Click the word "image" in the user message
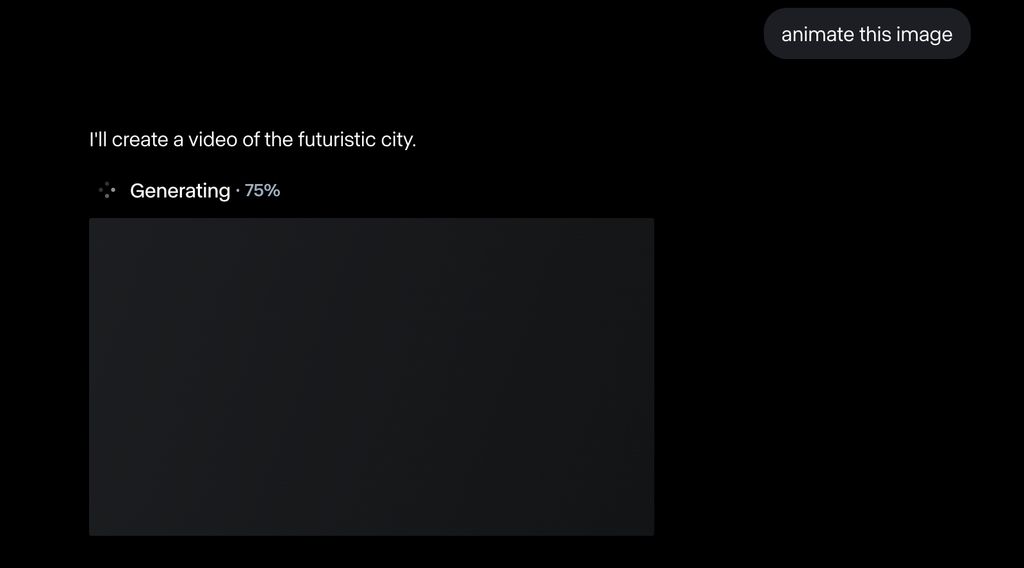The height and width of the screenshot is (568, 1024). (x=924, y=34)
